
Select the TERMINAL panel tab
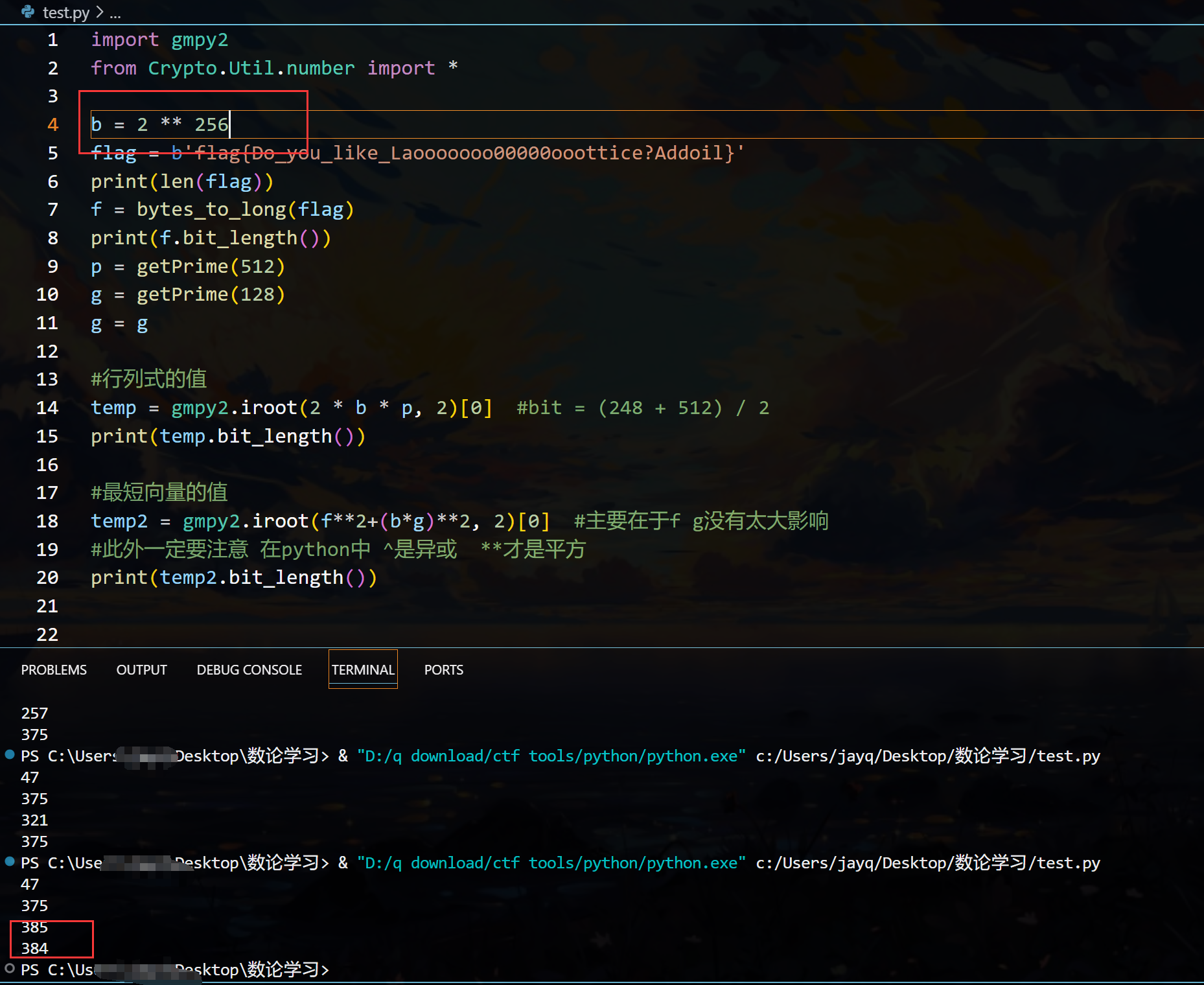click(x=363, y=669)
